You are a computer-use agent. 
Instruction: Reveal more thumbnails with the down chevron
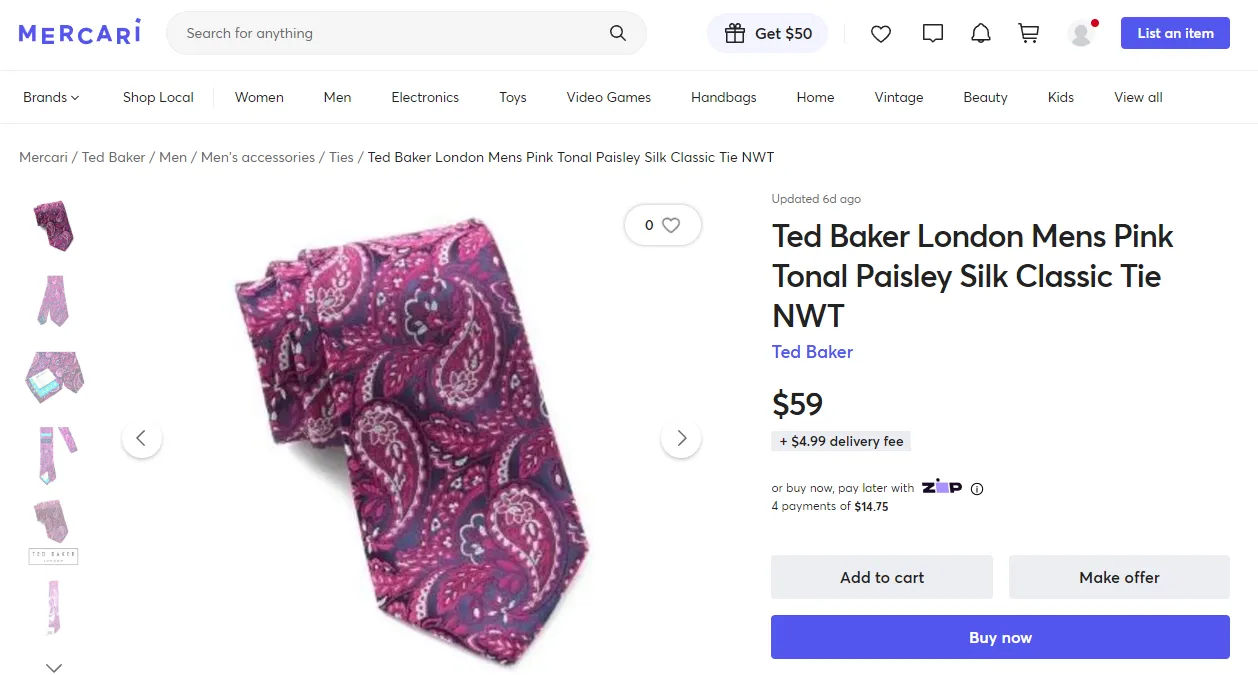coord(53,667)
